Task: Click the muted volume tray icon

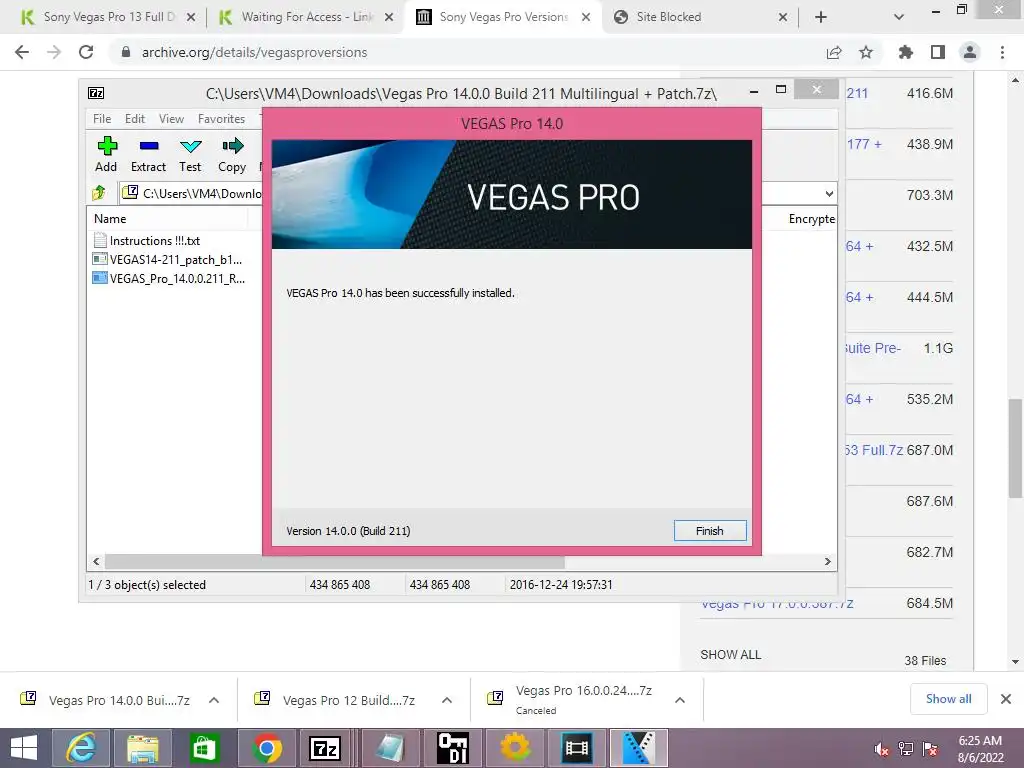Action: pos(881,748)
